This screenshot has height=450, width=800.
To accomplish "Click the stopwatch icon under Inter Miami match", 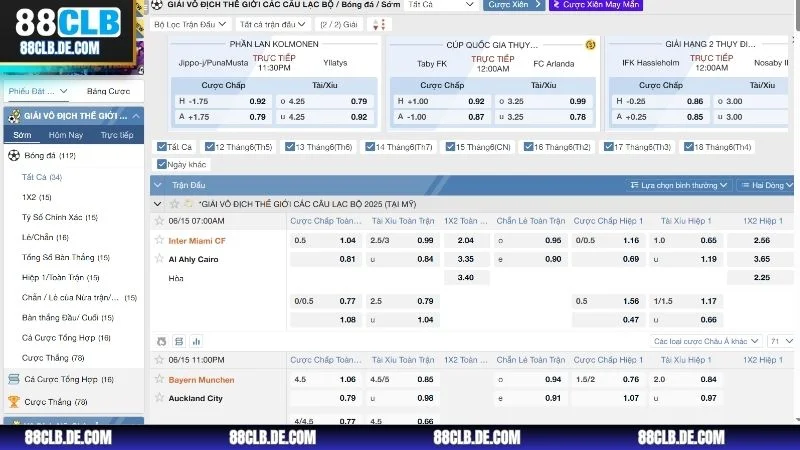I will [162, 341].
